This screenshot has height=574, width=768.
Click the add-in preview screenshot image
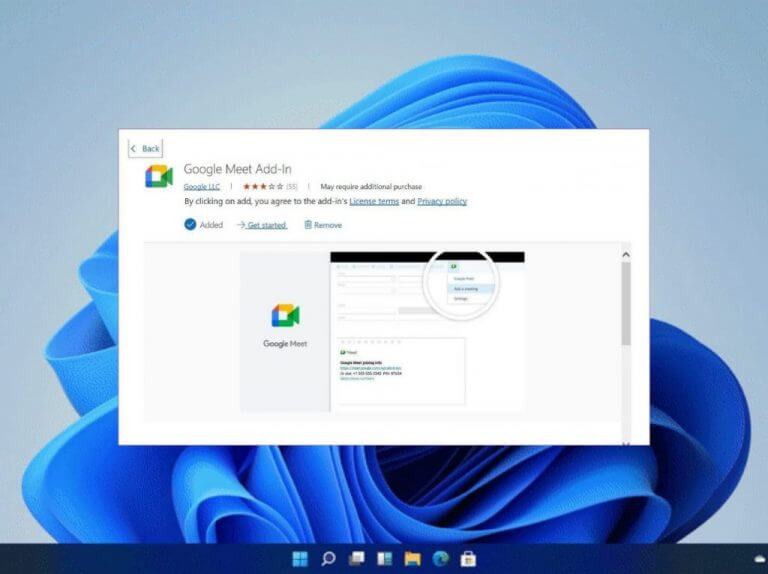382,332
